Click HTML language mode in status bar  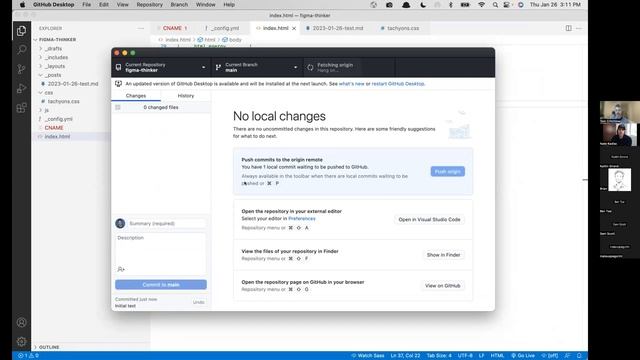pyautogui.click(x=497, y=356)
